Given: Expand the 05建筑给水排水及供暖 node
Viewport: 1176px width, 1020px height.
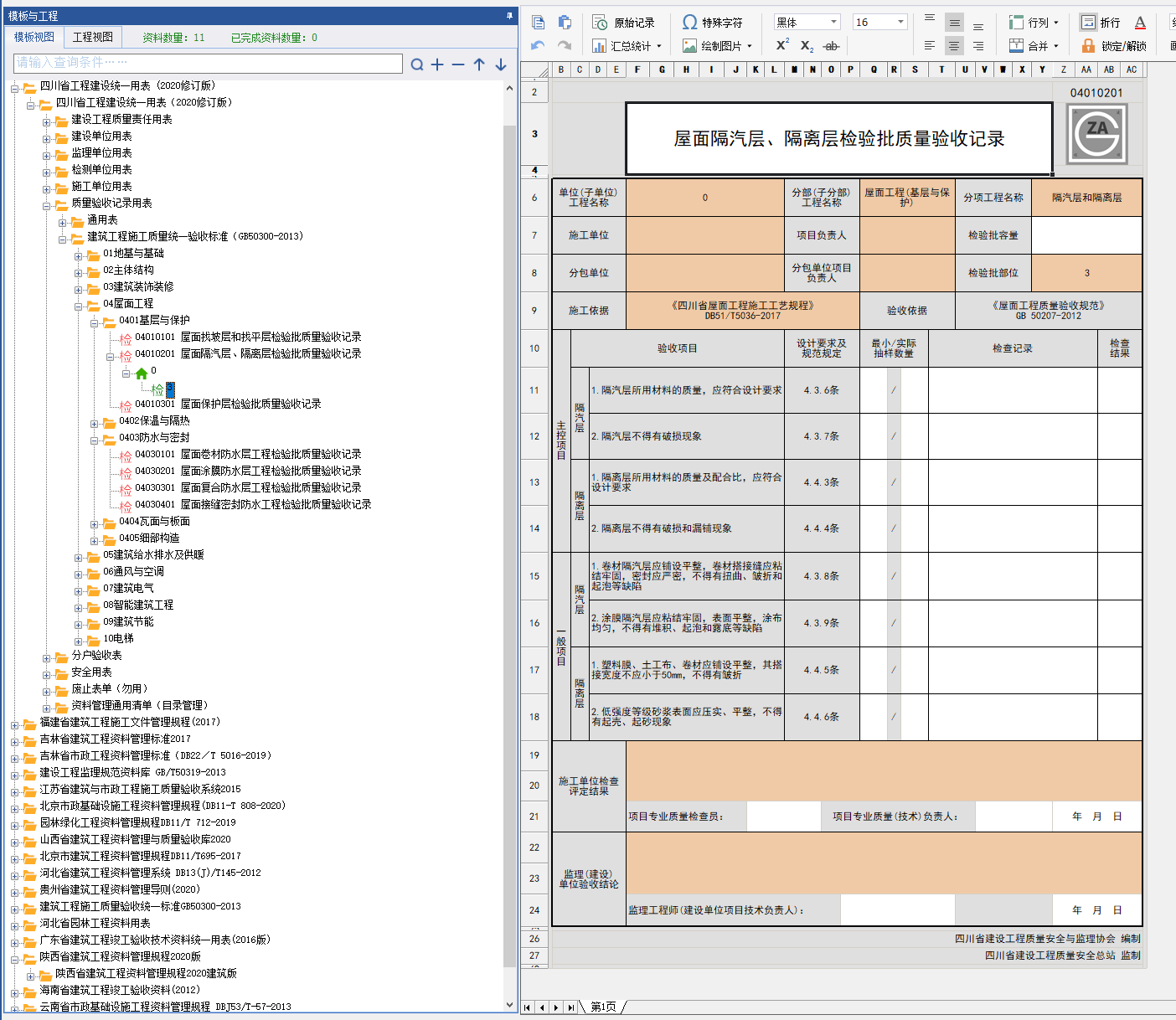Looking at the screenshot, I should pos(78,557).
